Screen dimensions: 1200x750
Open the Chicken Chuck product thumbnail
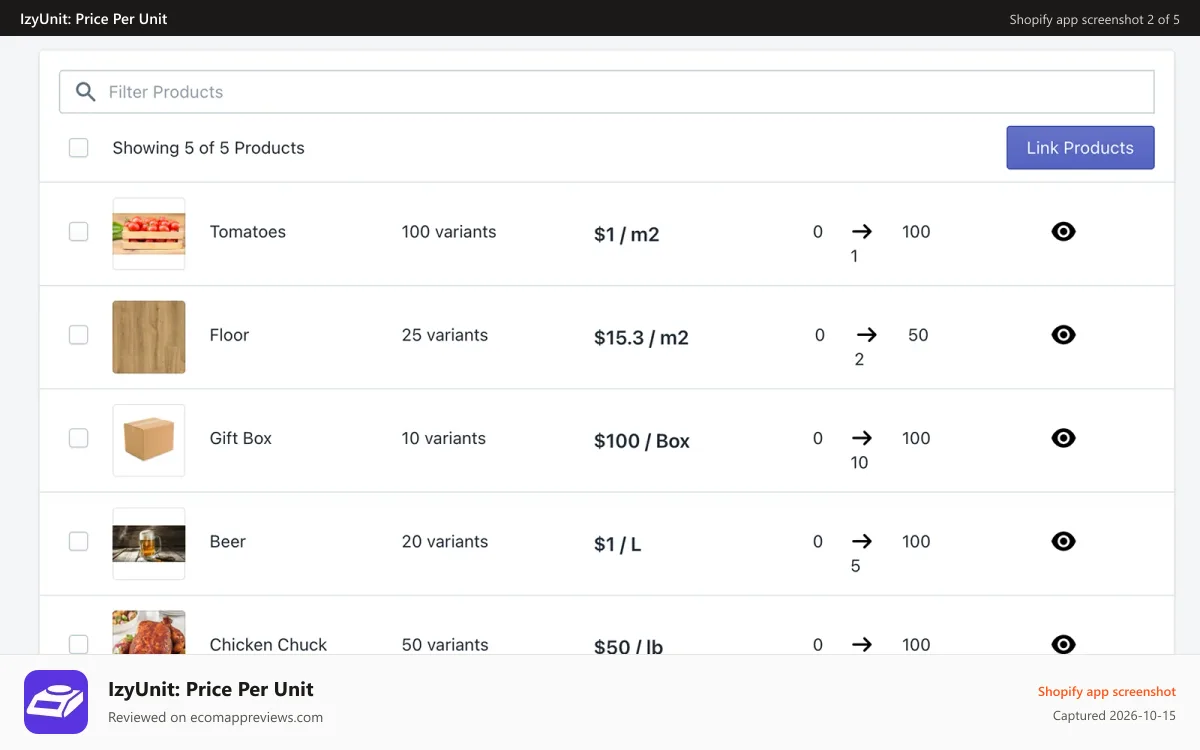tap(149, 632)
